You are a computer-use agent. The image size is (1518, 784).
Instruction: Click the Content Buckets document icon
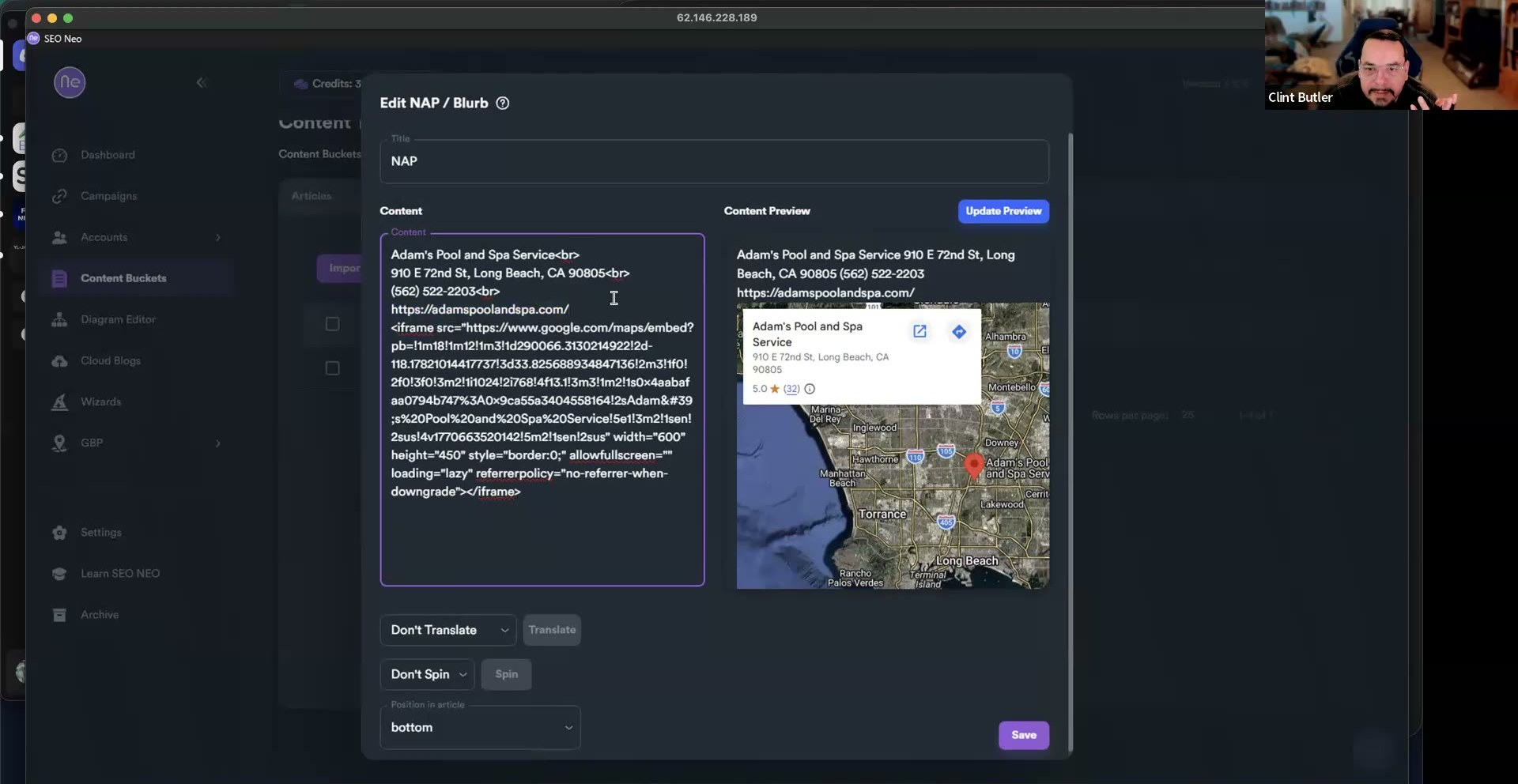59,278
